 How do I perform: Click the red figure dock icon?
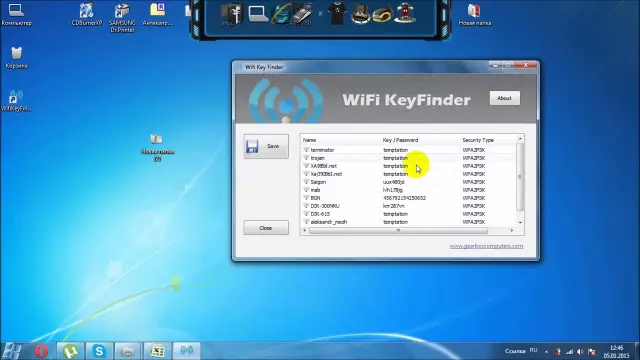coord(405,13)
